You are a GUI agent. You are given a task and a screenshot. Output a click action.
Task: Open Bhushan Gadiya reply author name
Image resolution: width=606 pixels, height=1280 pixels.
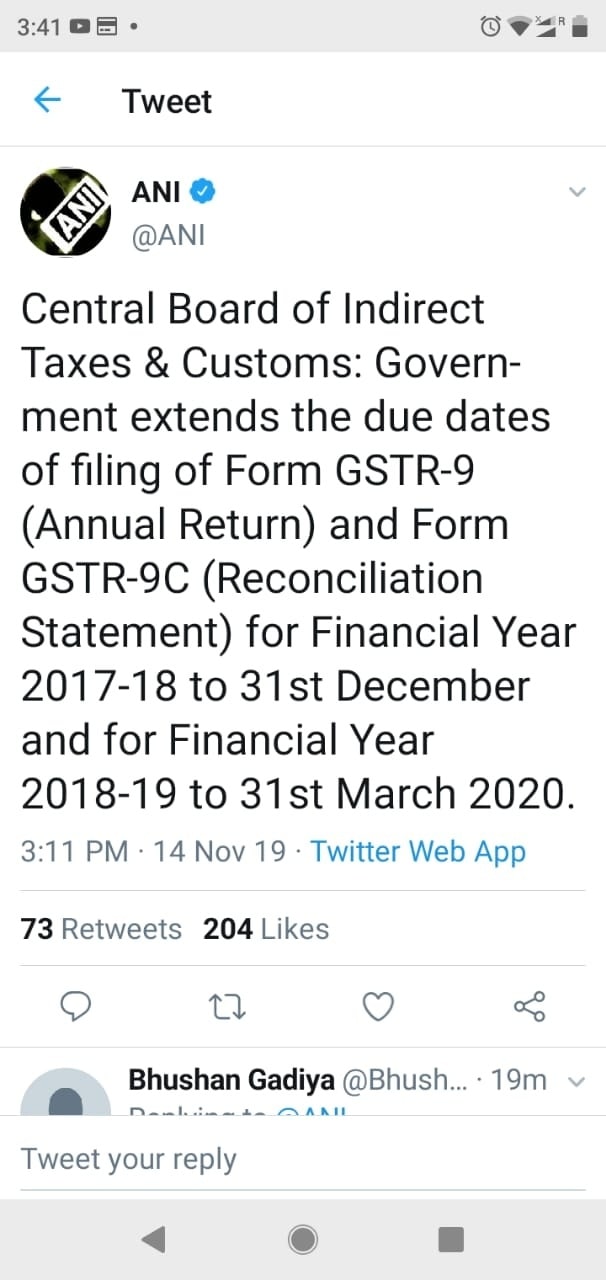(x=232, y=1080)
